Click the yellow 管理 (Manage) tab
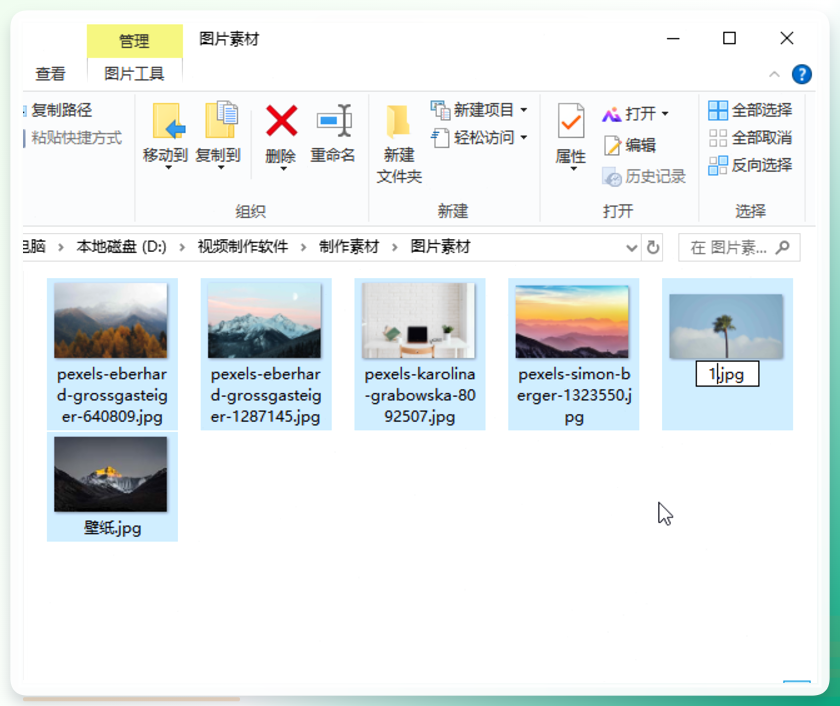 pyautogui.click(x=134, y=41)
